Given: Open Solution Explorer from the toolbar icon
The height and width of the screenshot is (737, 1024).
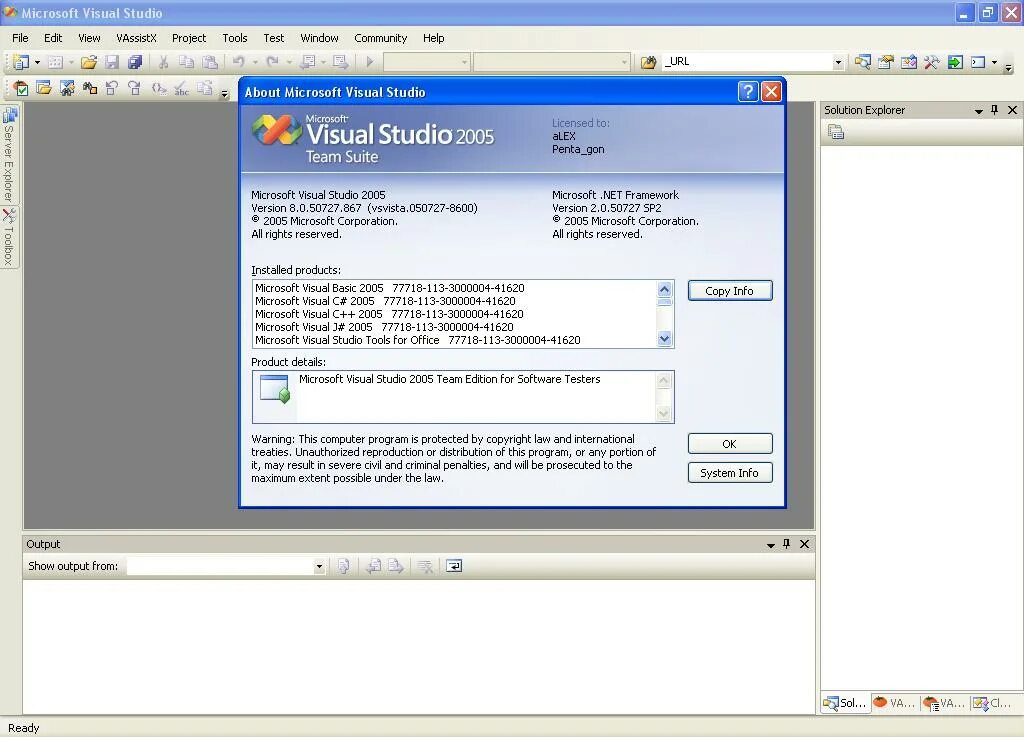Looking at the screenshot, I should click(863, 62).
